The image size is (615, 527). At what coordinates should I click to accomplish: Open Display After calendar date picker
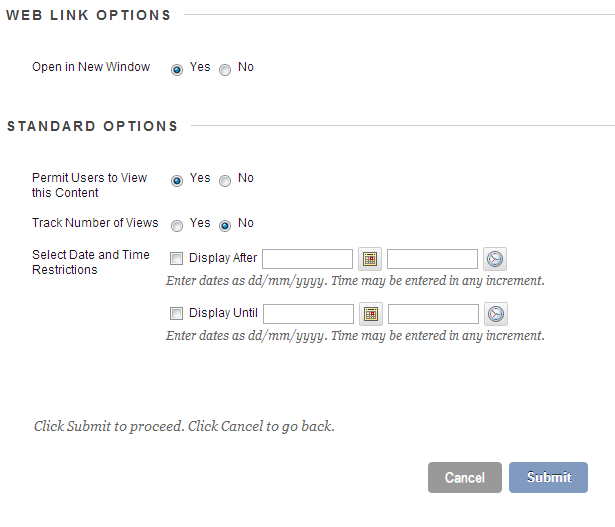pyautogui.click(x=371, y=259)
